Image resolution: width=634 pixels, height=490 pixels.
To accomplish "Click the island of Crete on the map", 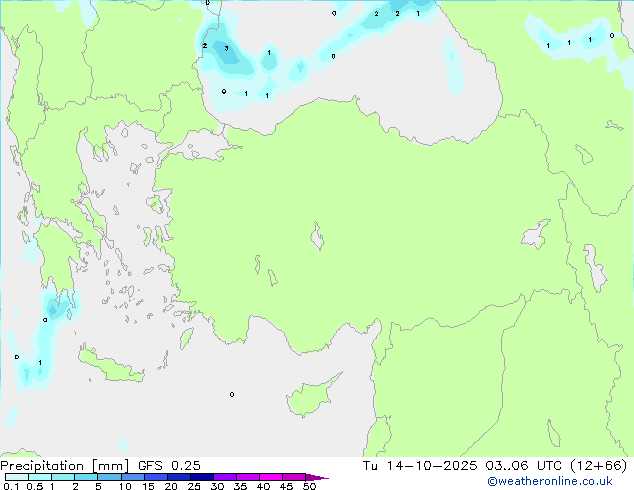I will click(x=109, y=366).
